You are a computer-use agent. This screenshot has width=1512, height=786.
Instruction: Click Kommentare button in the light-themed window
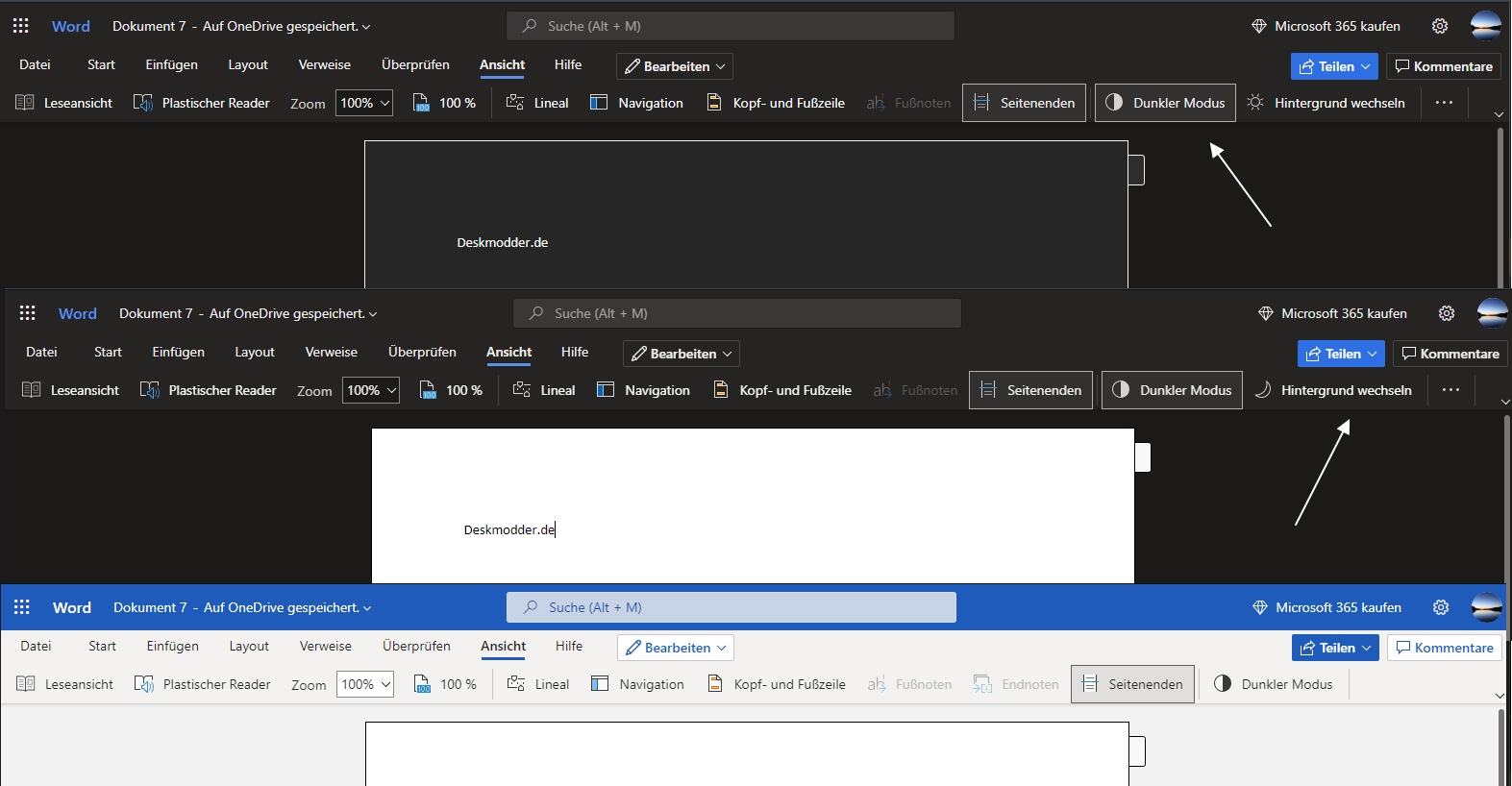1445,648
